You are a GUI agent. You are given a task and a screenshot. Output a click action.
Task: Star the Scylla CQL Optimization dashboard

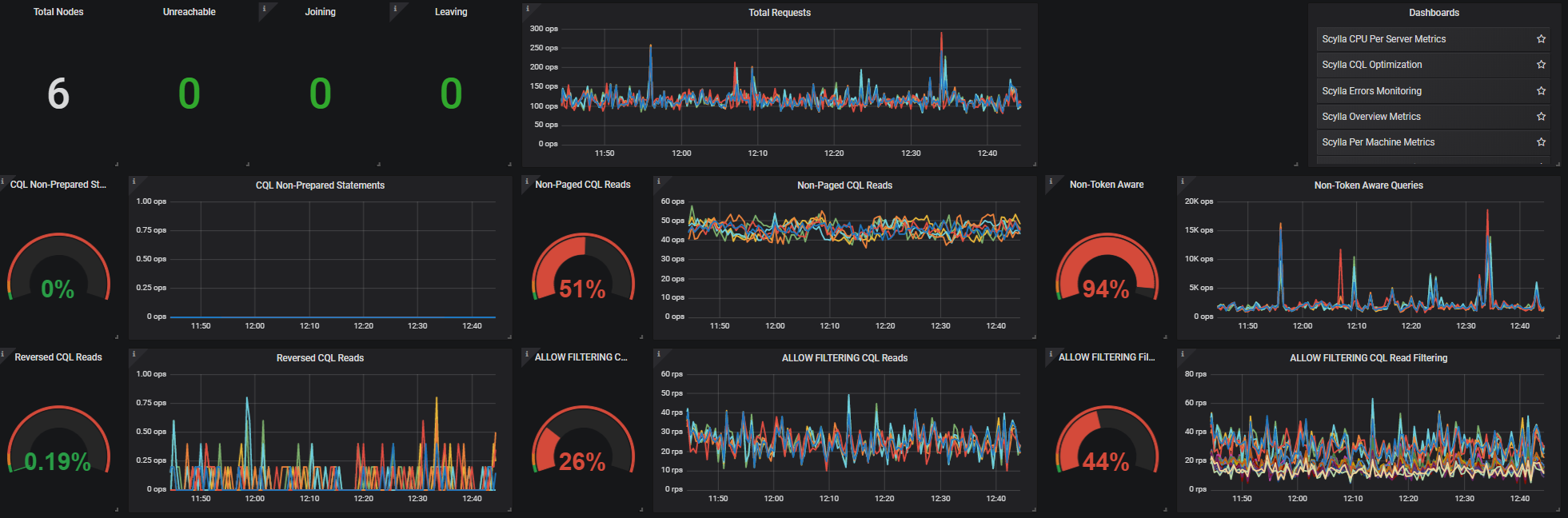tap(1541, 65)
